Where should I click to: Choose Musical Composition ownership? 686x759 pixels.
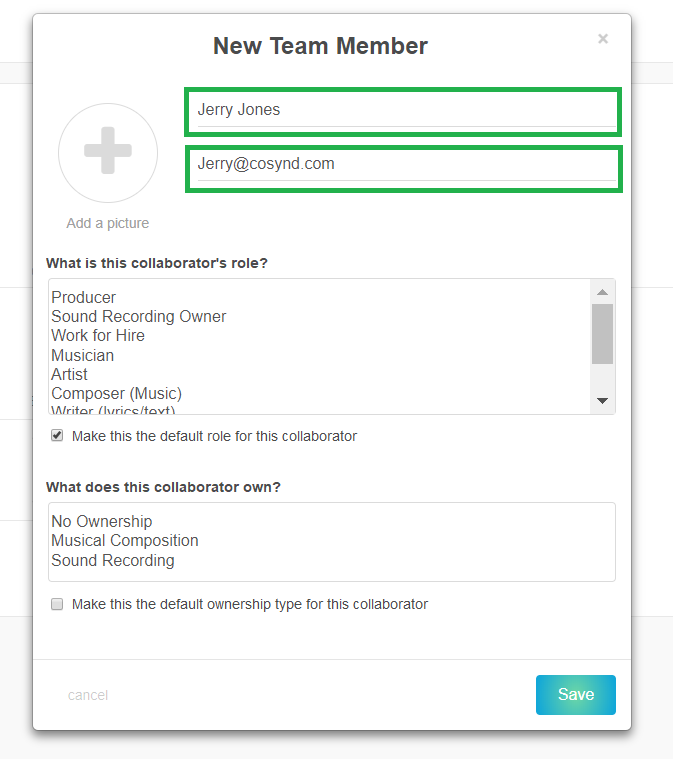click(125, 540)
